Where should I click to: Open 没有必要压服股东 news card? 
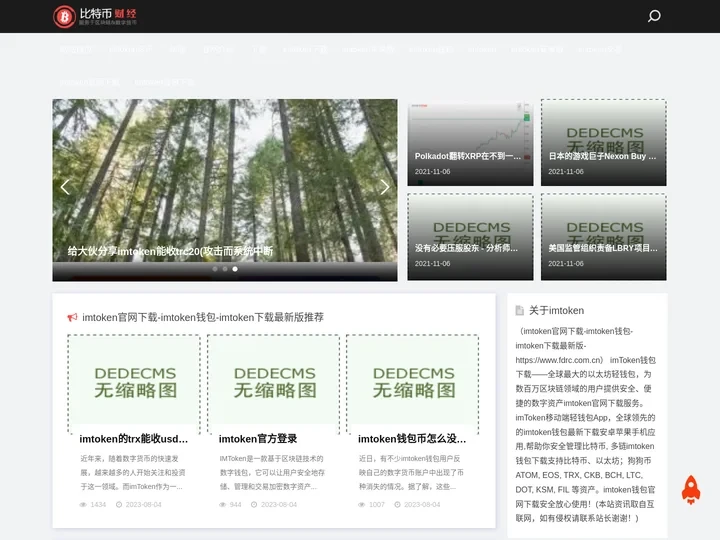coord(470,237)
